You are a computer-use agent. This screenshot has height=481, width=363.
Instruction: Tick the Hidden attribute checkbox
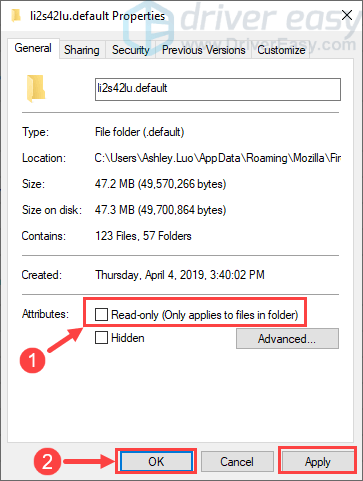[101, 337]
